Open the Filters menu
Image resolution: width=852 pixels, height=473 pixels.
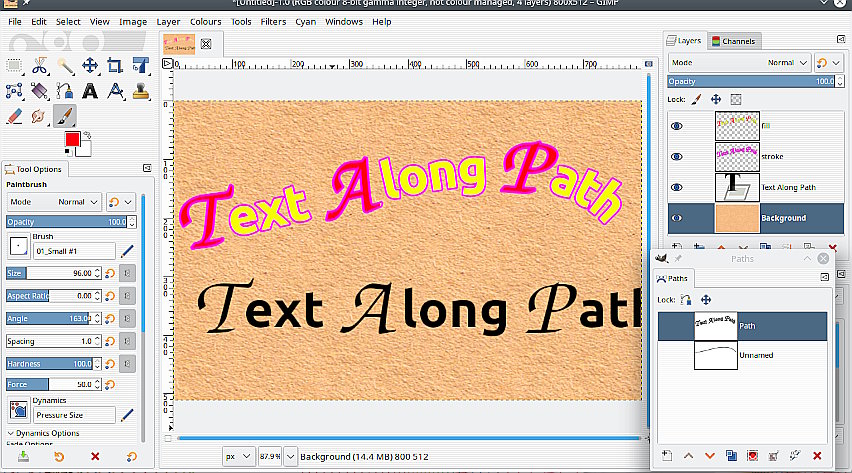273,21
